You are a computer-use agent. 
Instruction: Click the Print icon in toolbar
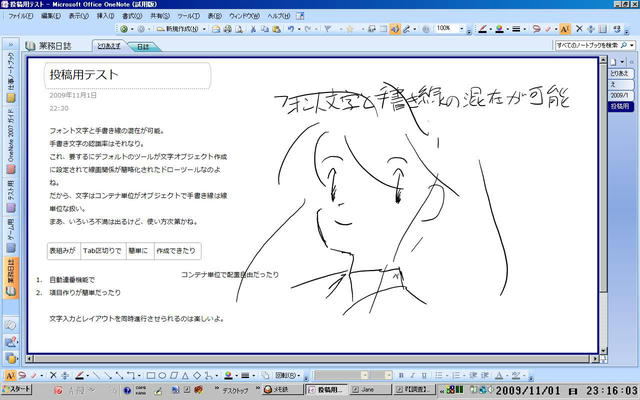[228, 29]
